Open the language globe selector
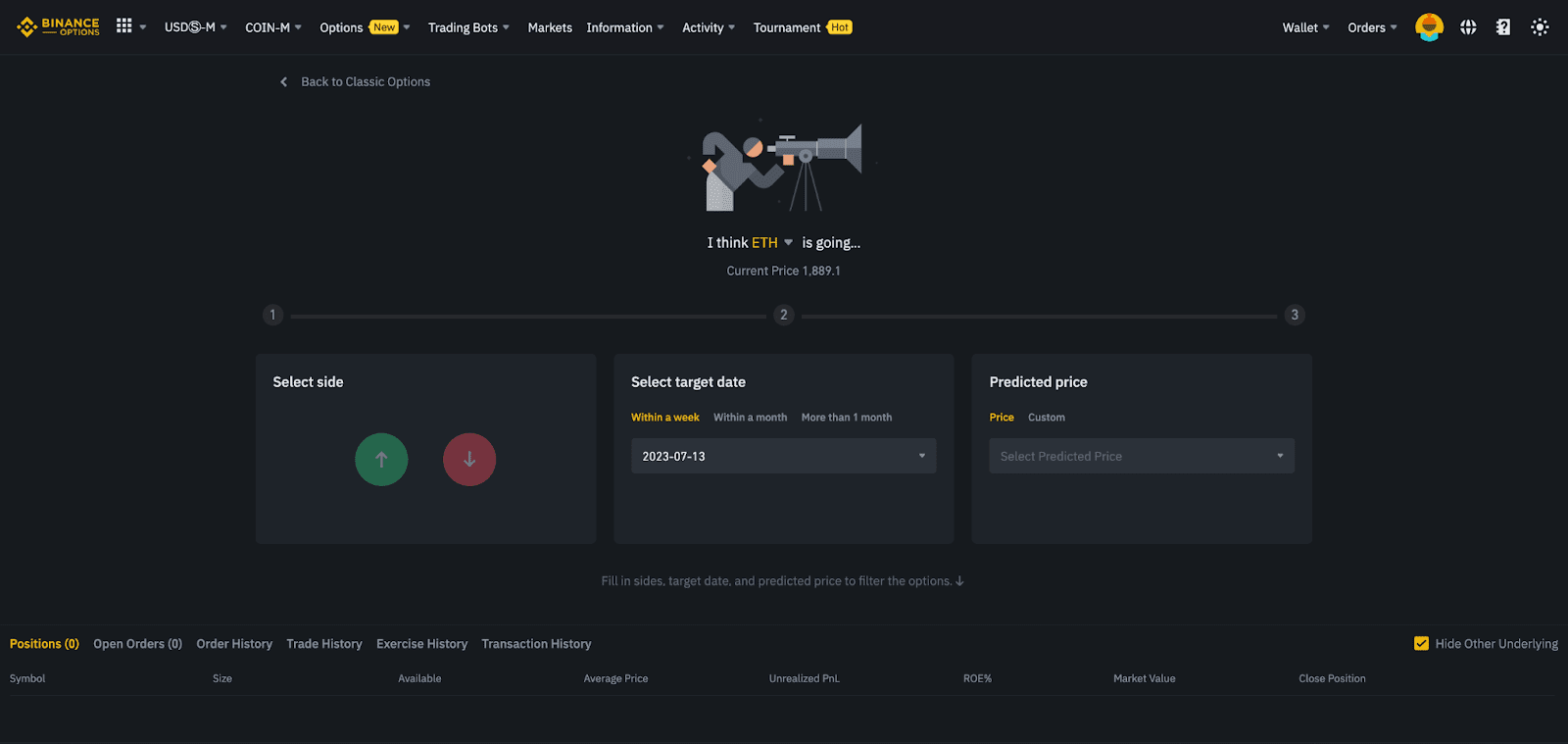The height and width of the screenshot is (744, 1568). tap(1468, 27)
